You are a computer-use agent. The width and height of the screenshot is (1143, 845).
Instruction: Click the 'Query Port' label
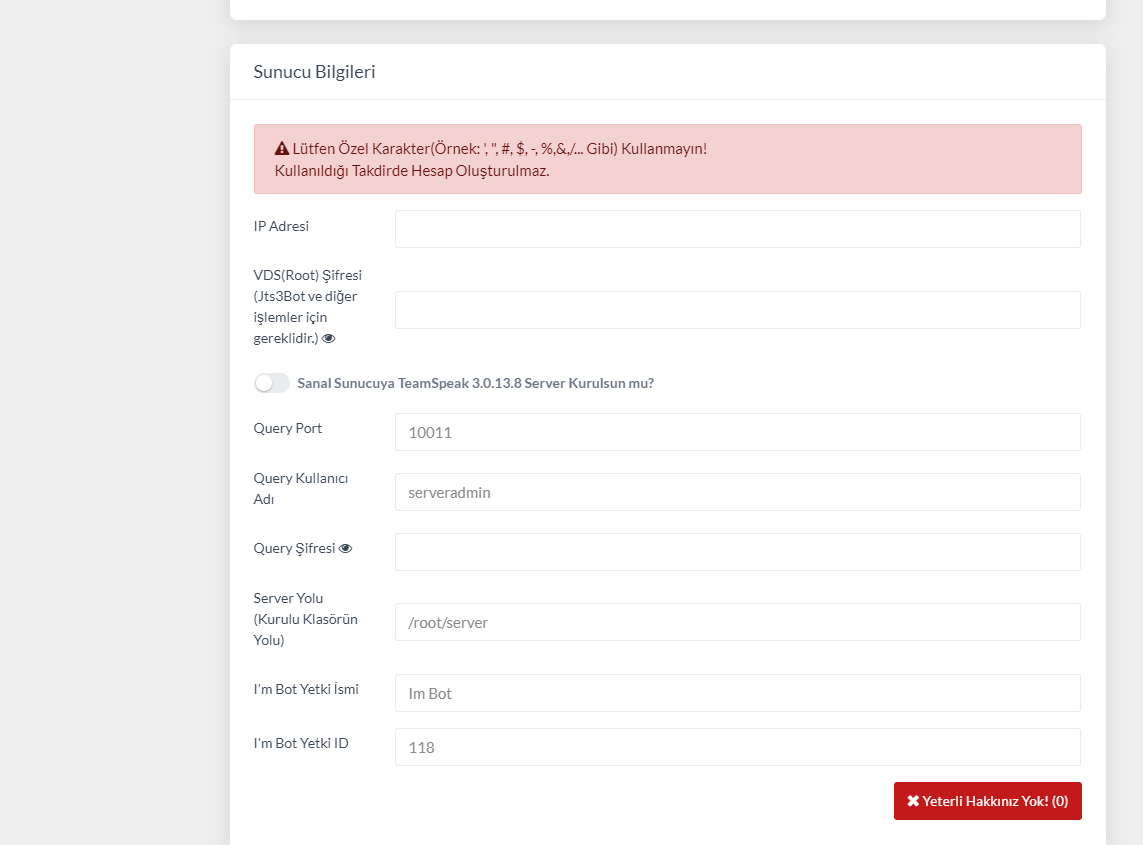pyautogui.click(x=288, y=428)
